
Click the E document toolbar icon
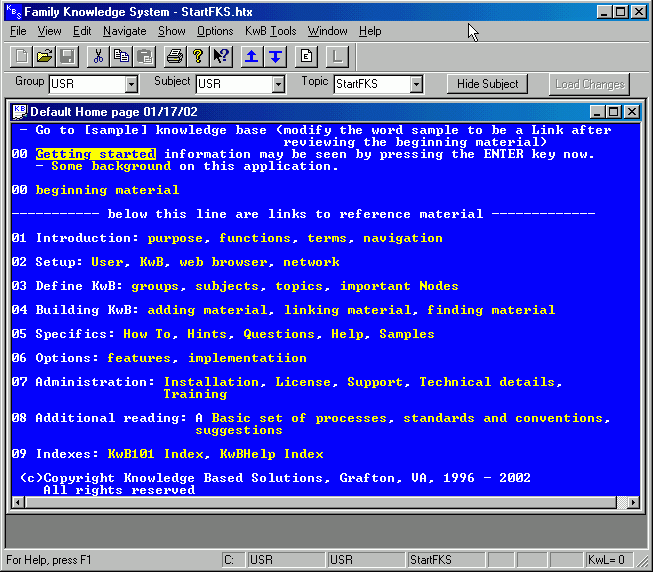(x=306, y=56)
